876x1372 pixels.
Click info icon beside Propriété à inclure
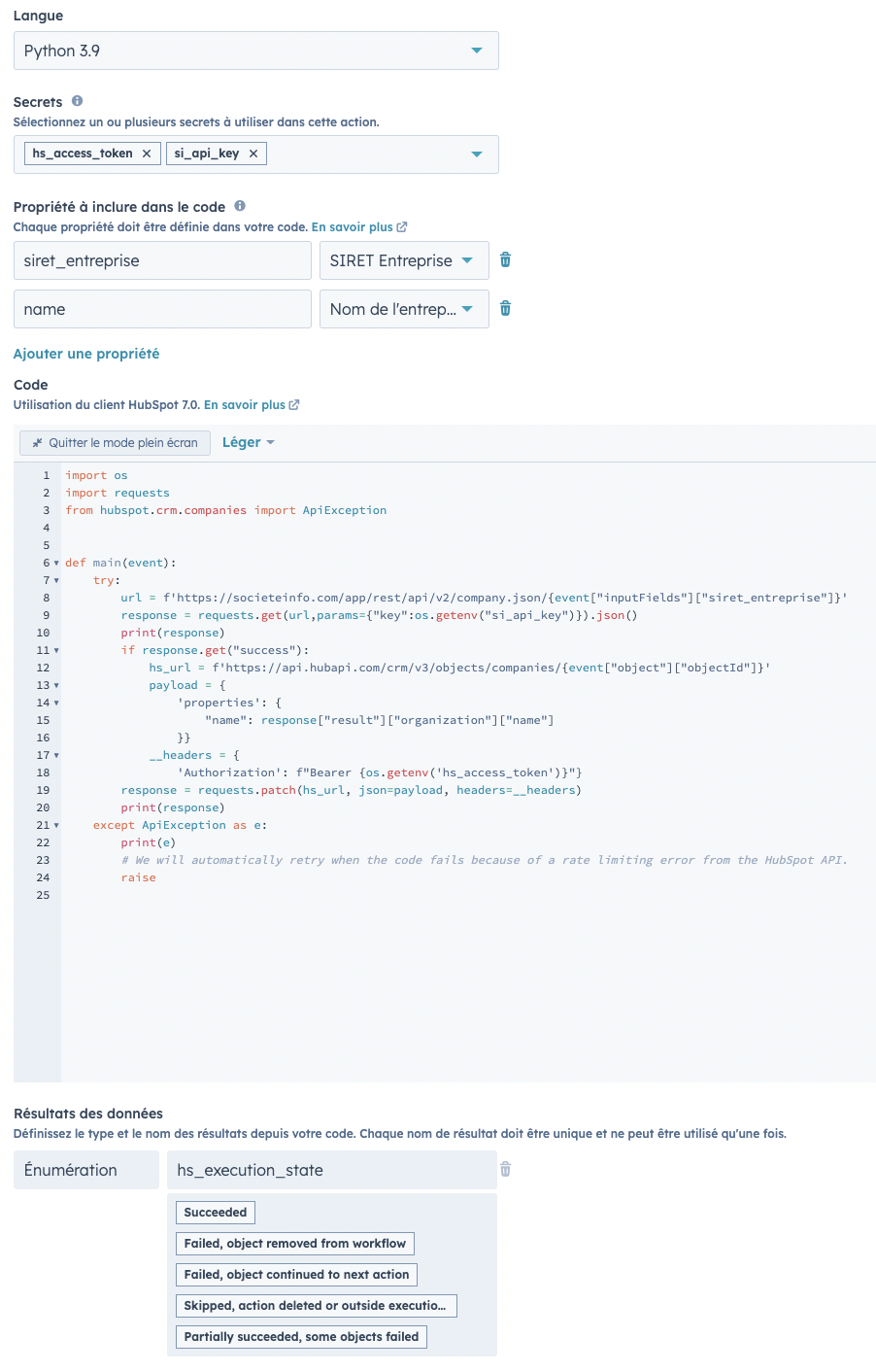click(240, 206)
